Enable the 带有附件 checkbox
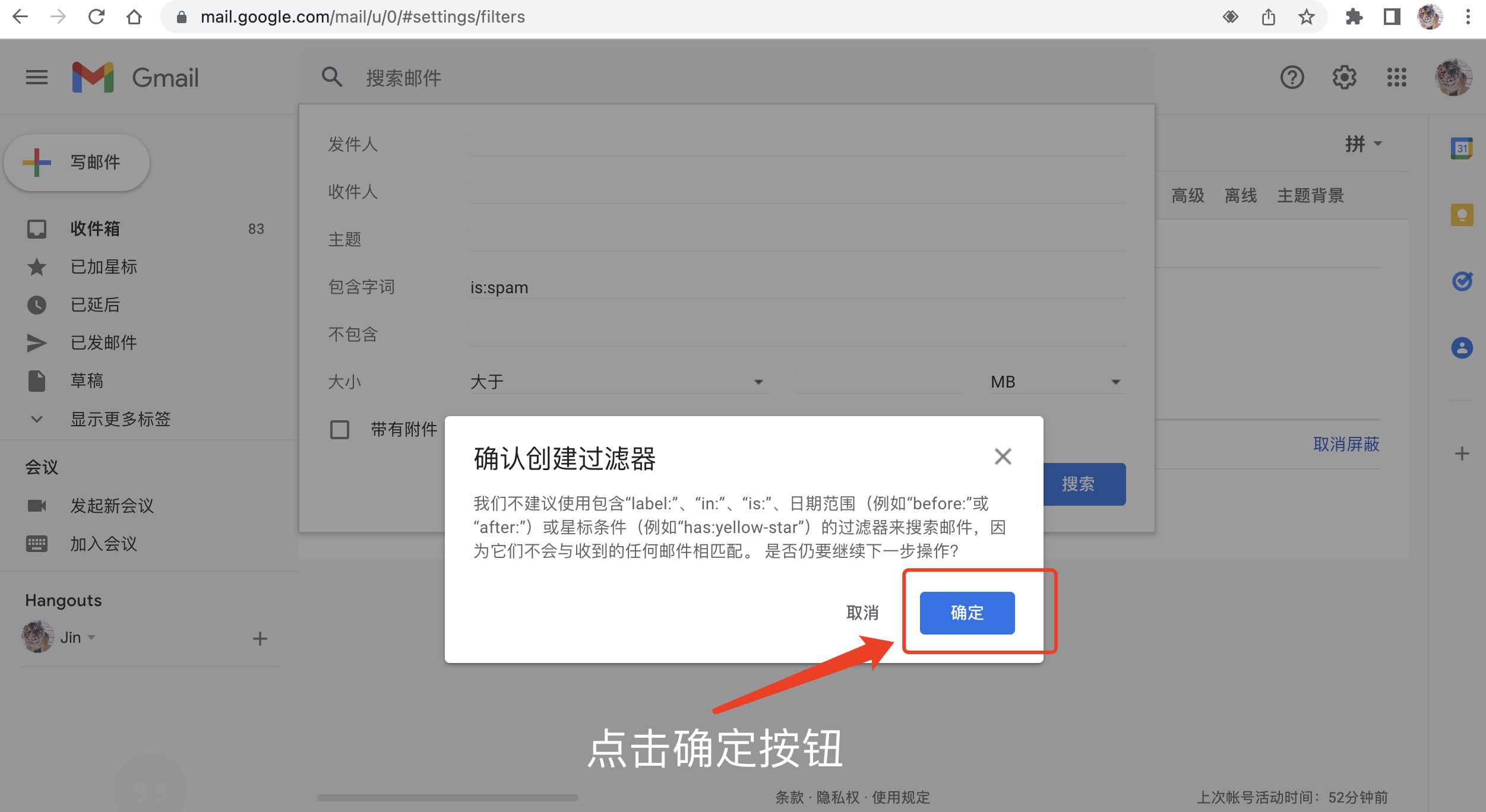This screenshot has width=1486, height=812. 340,429
